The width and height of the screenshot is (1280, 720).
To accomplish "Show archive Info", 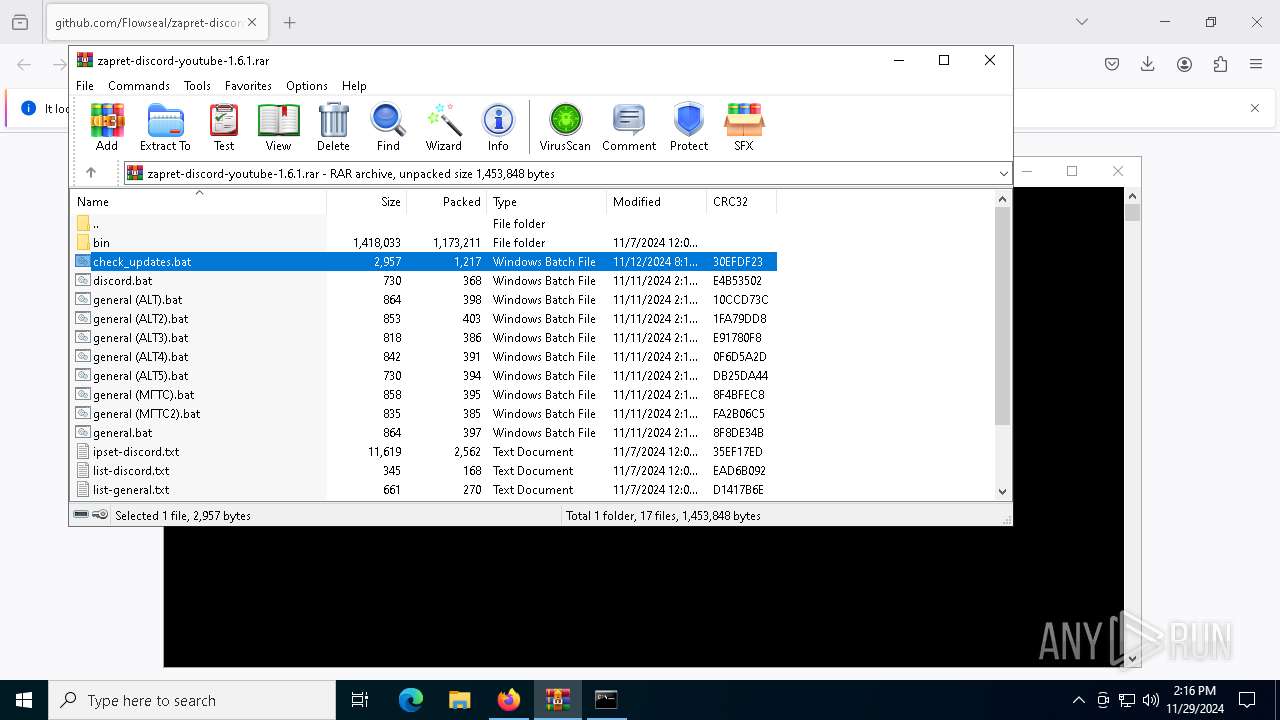I will click(x=498, y=127).
